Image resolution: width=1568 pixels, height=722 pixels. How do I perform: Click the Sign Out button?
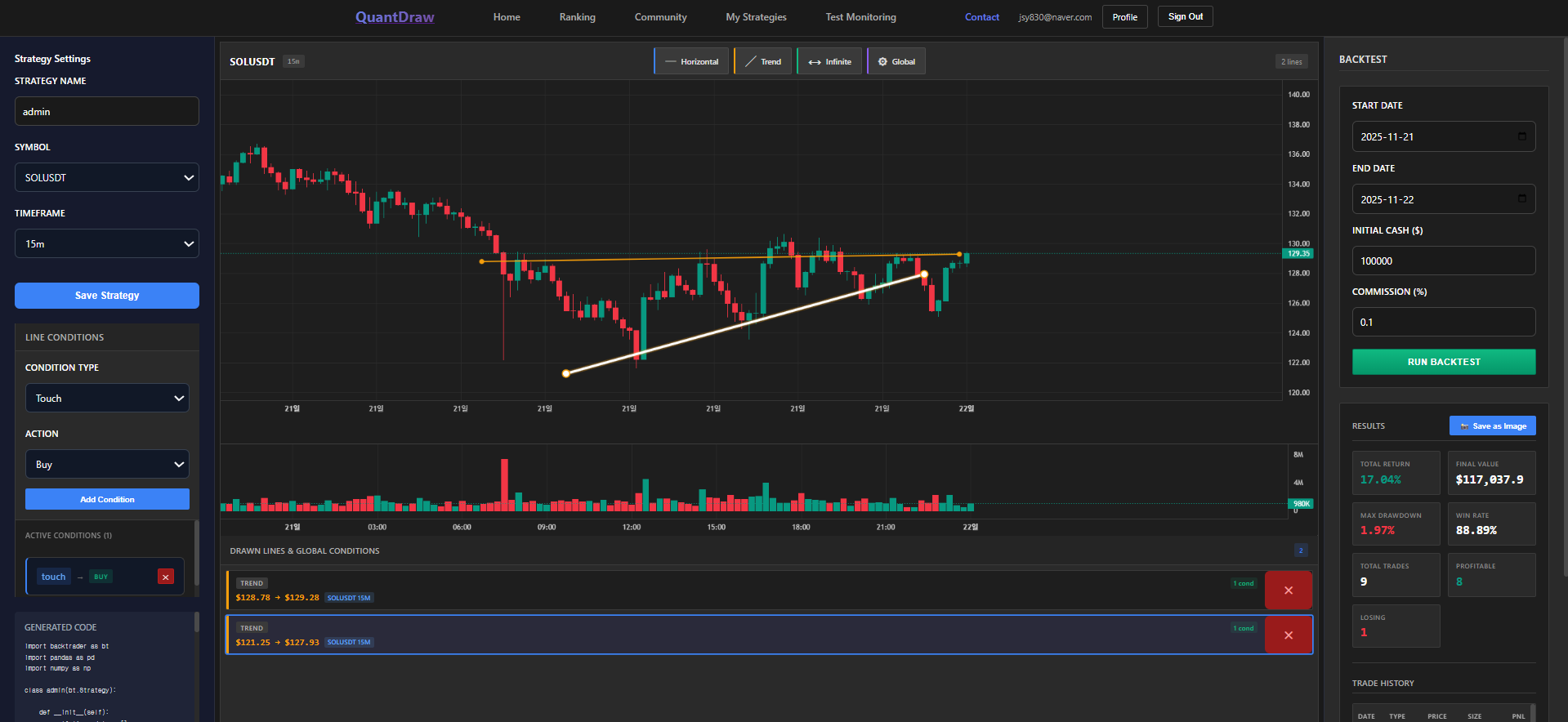point(1186,16)
